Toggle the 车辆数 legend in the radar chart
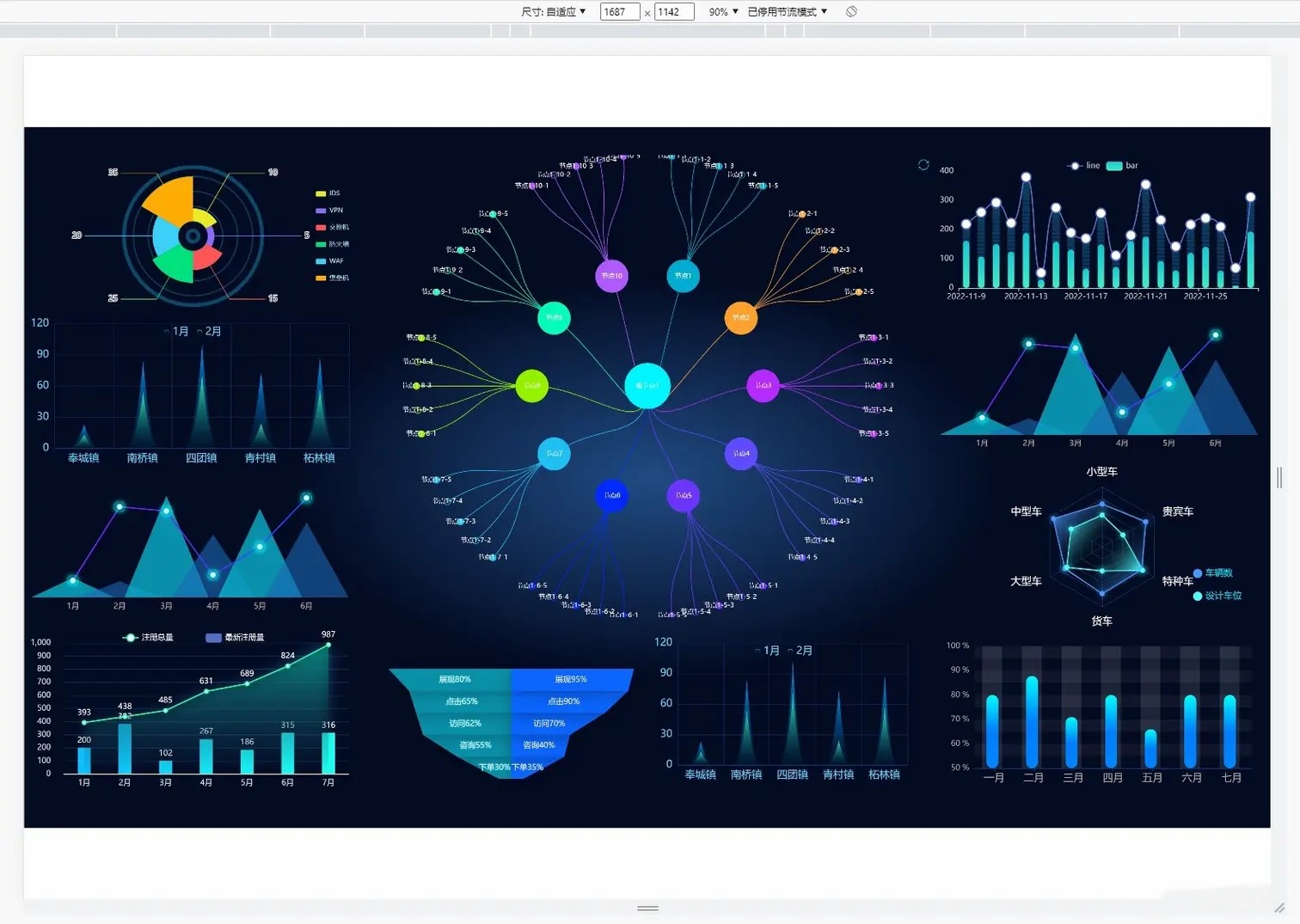 point(1212,573)
